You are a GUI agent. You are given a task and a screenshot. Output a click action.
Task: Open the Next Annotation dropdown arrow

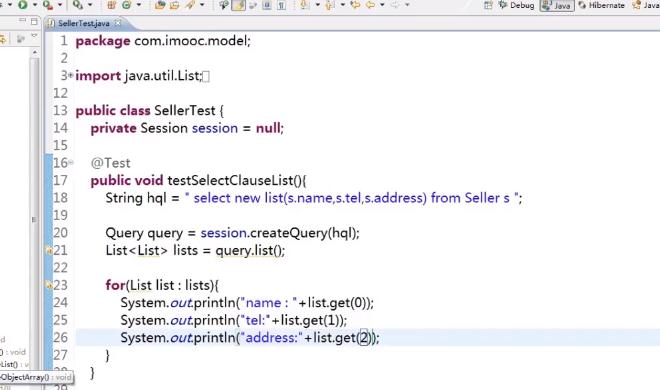(318, 5)
